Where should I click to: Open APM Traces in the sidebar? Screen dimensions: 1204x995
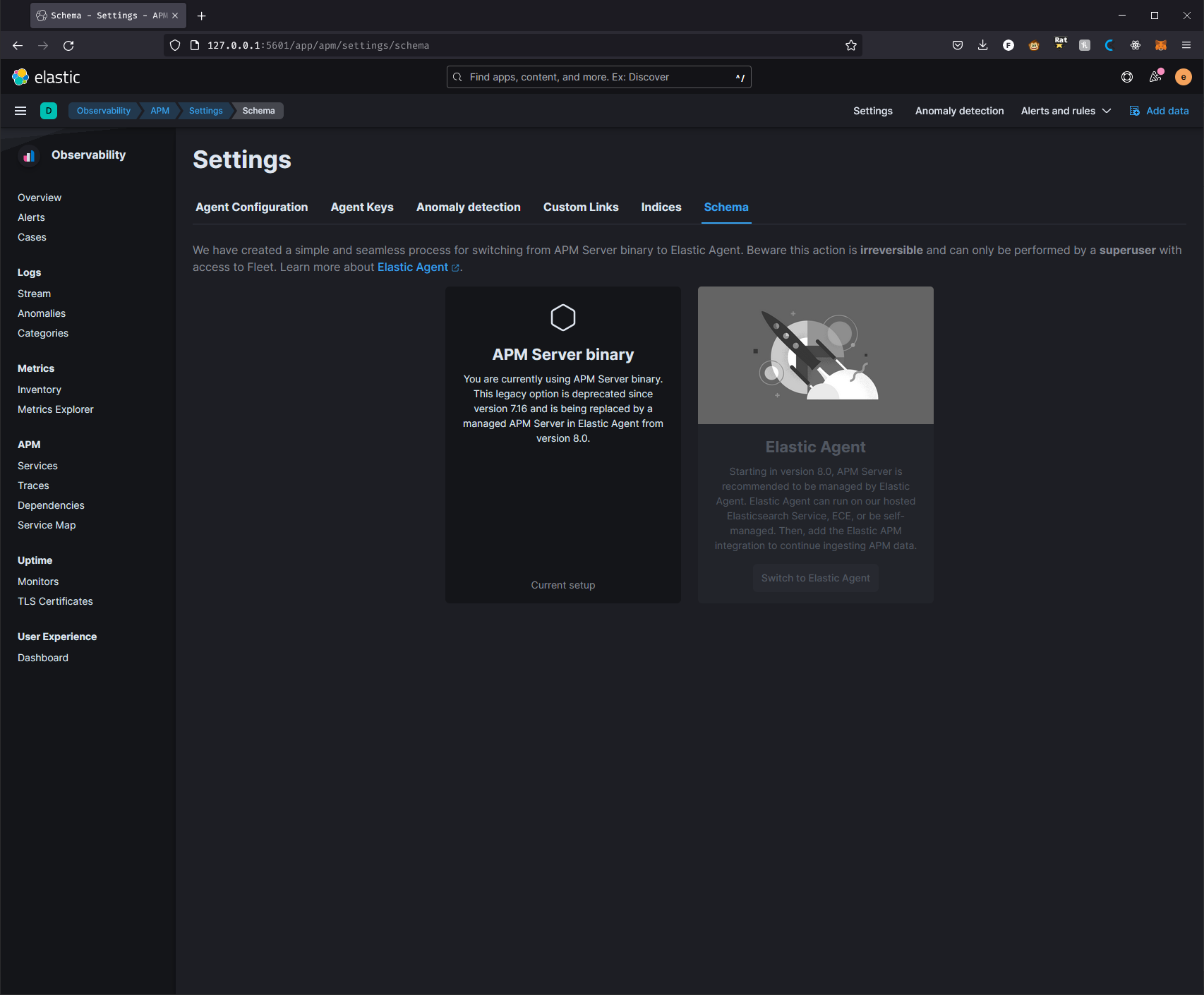33,486
